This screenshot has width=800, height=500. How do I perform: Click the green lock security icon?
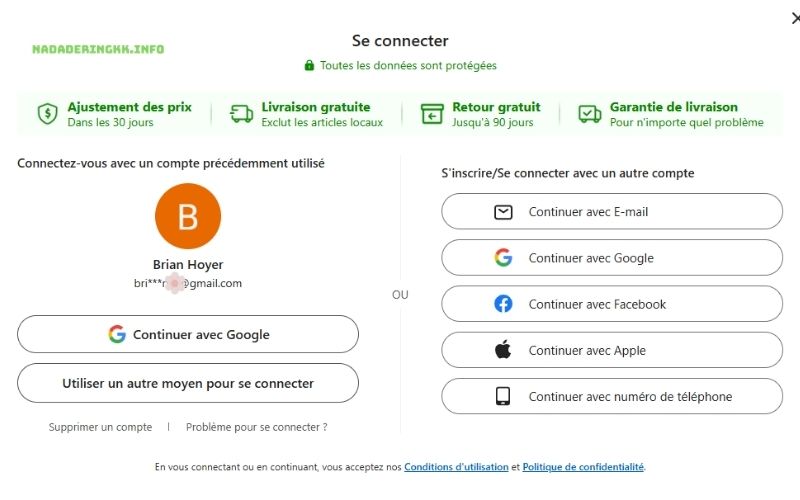coord(309,66)
